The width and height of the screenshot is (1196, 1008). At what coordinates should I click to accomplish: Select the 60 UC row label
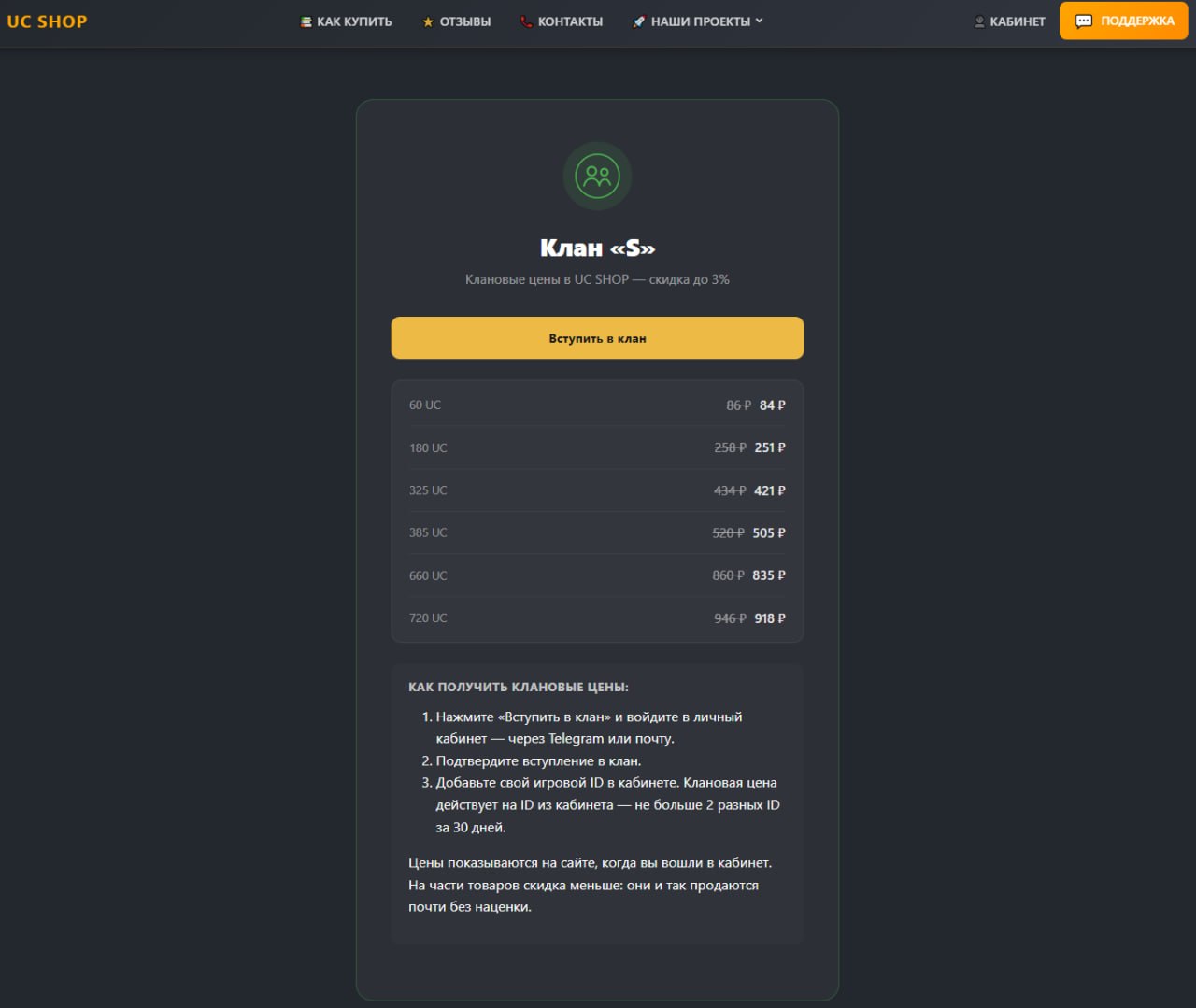(x=425, y=405)
